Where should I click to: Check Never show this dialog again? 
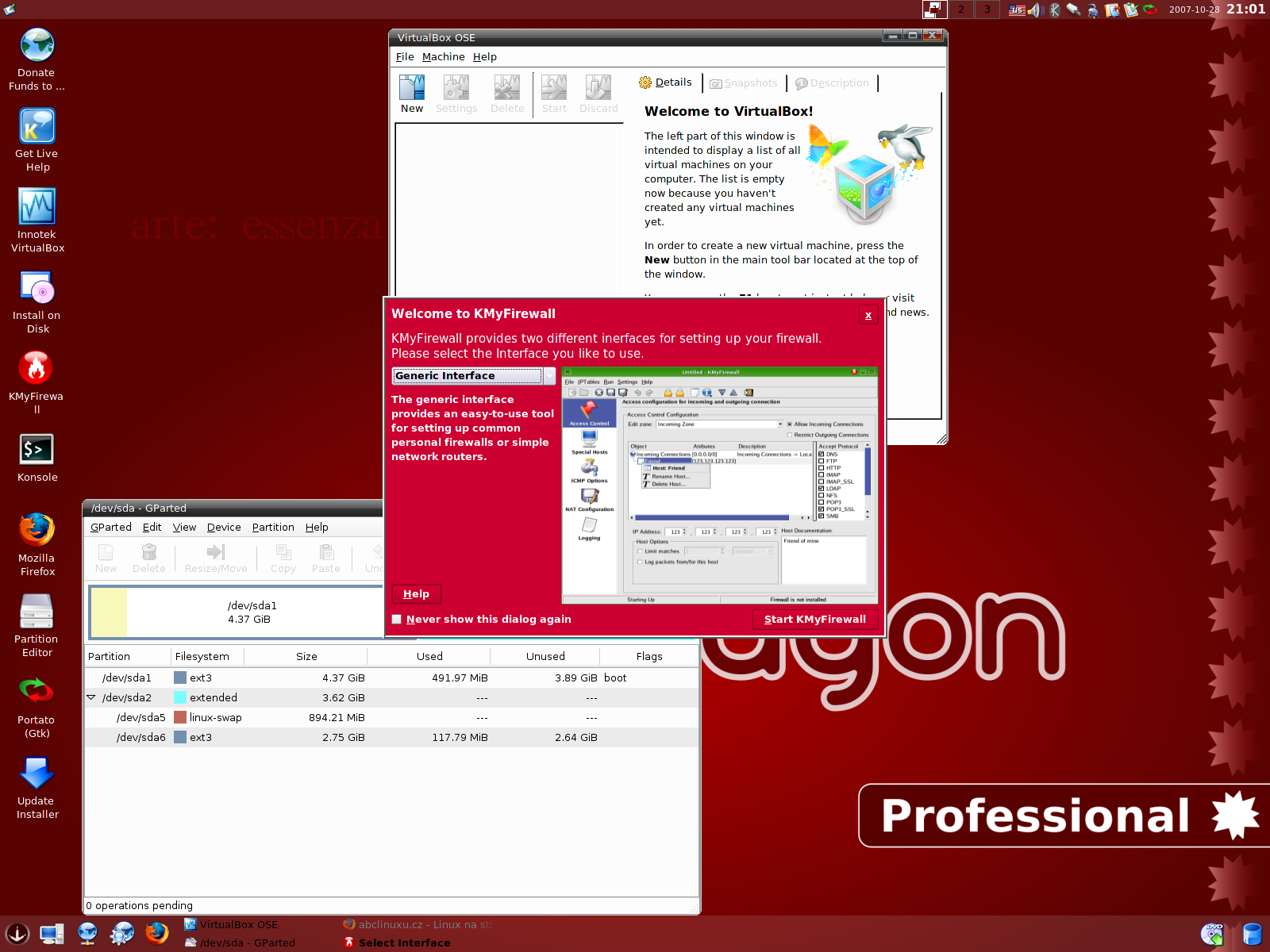point(397,620)
